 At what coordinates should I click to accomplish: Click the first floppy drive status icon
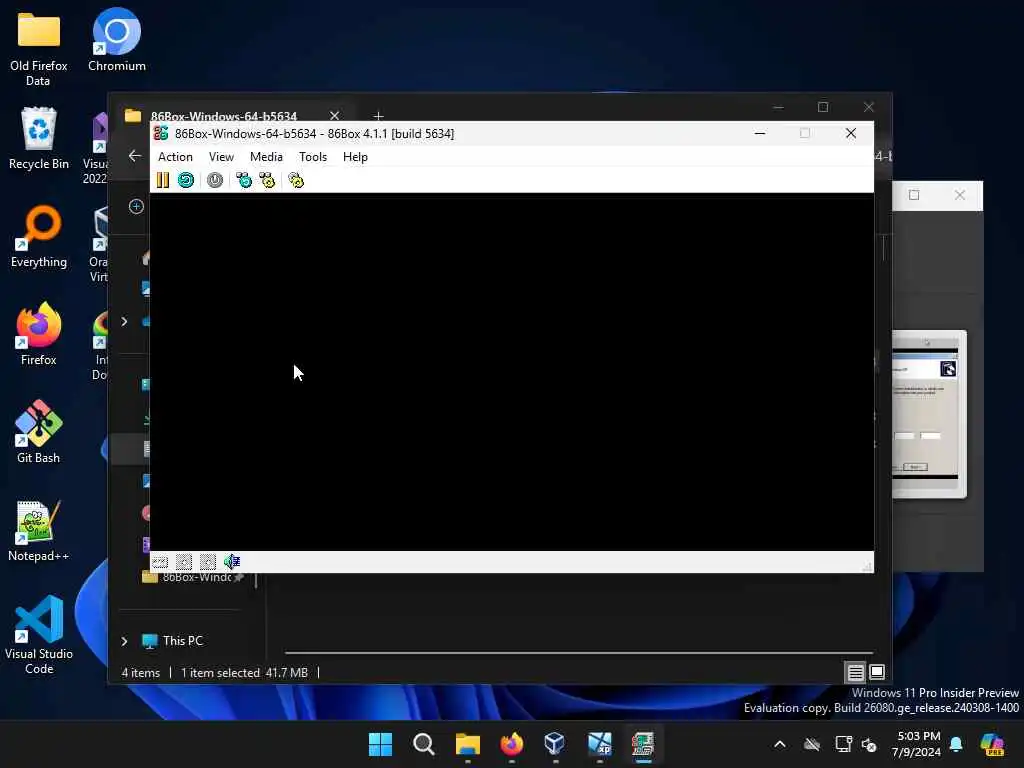pyautogui.click(x=184, y=562)
